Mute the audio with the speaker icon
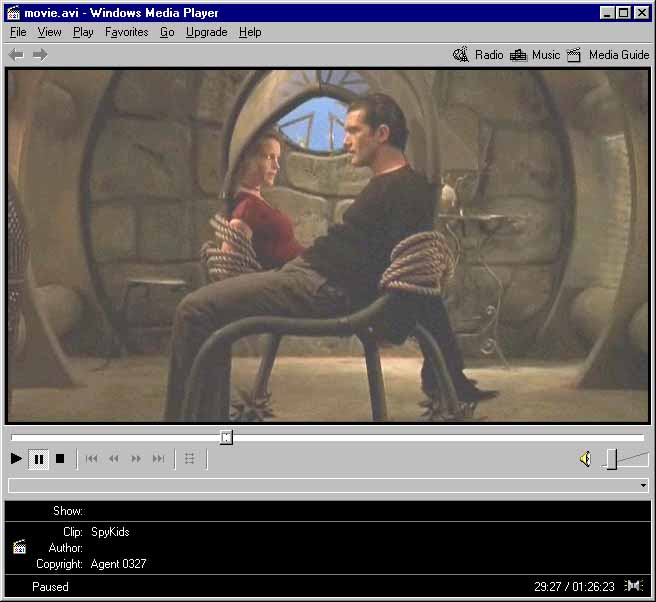656x602 pixels. tap(585, 459)
